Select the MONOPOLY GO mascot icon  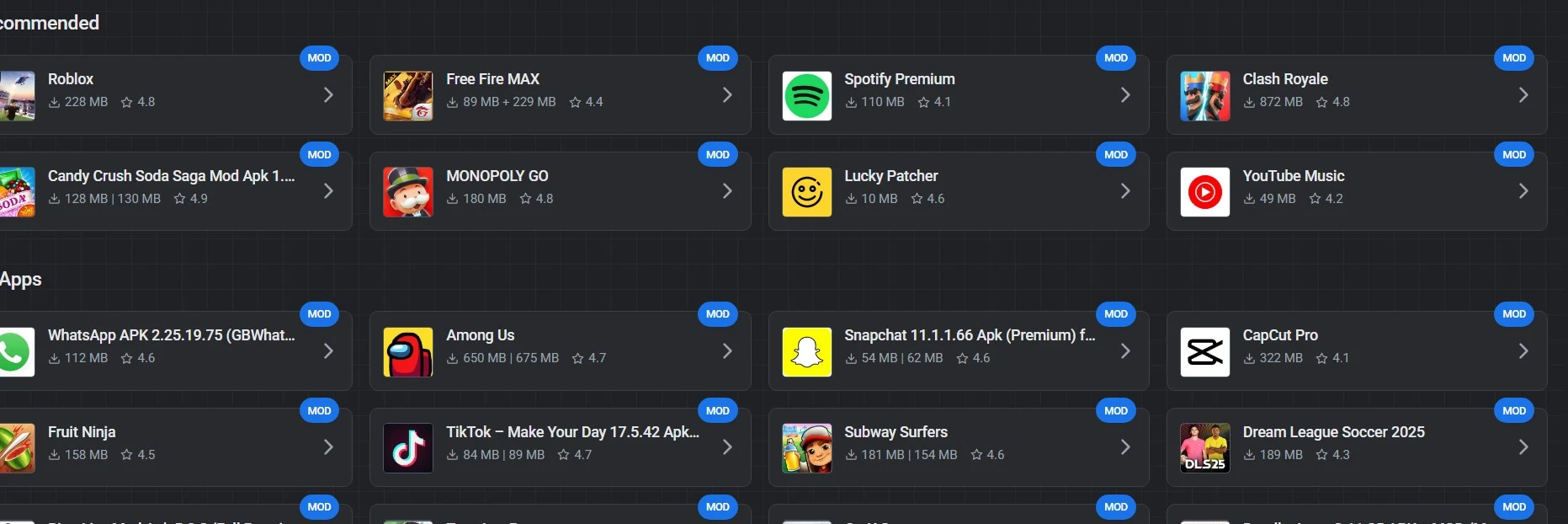click(x=408, y=192)
